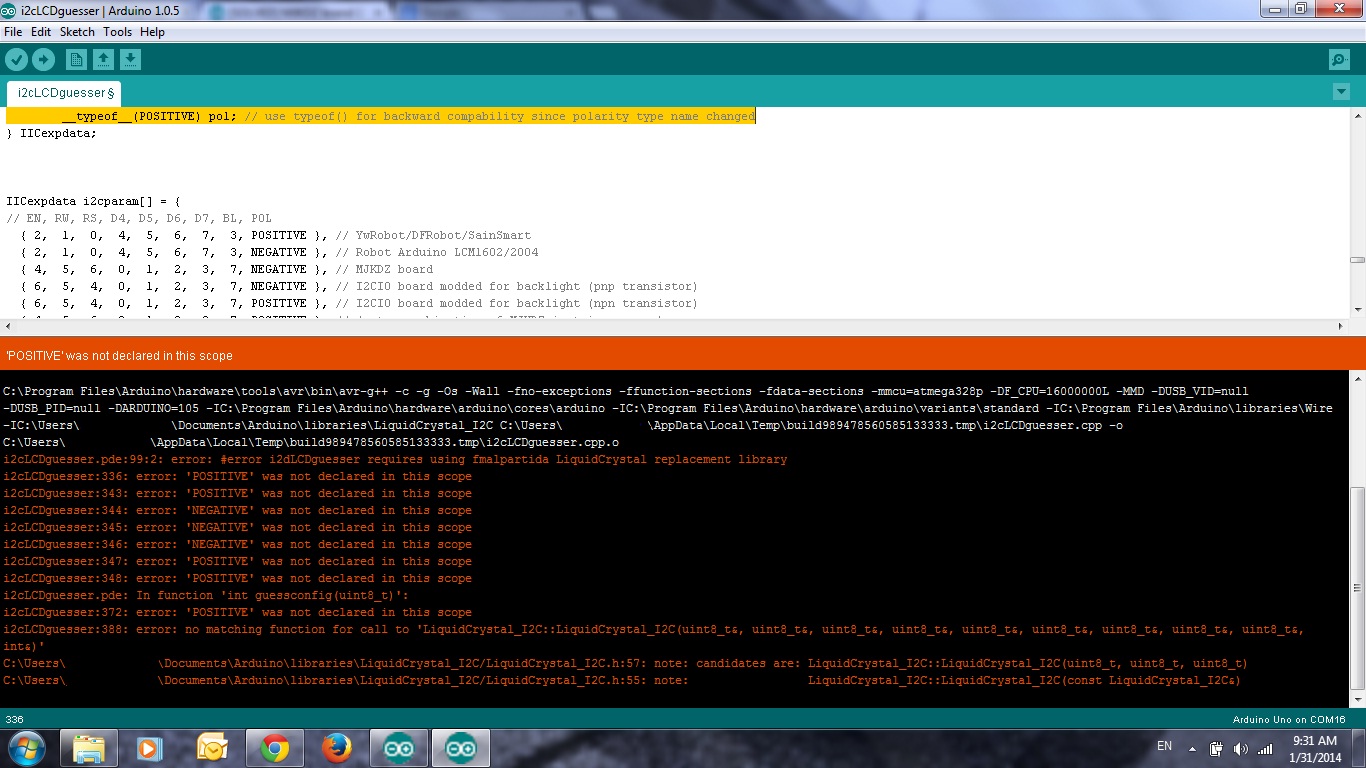Open an existing sketch
The height and width of the screenshot is (768, 1366).
click(x=104, y=59)
